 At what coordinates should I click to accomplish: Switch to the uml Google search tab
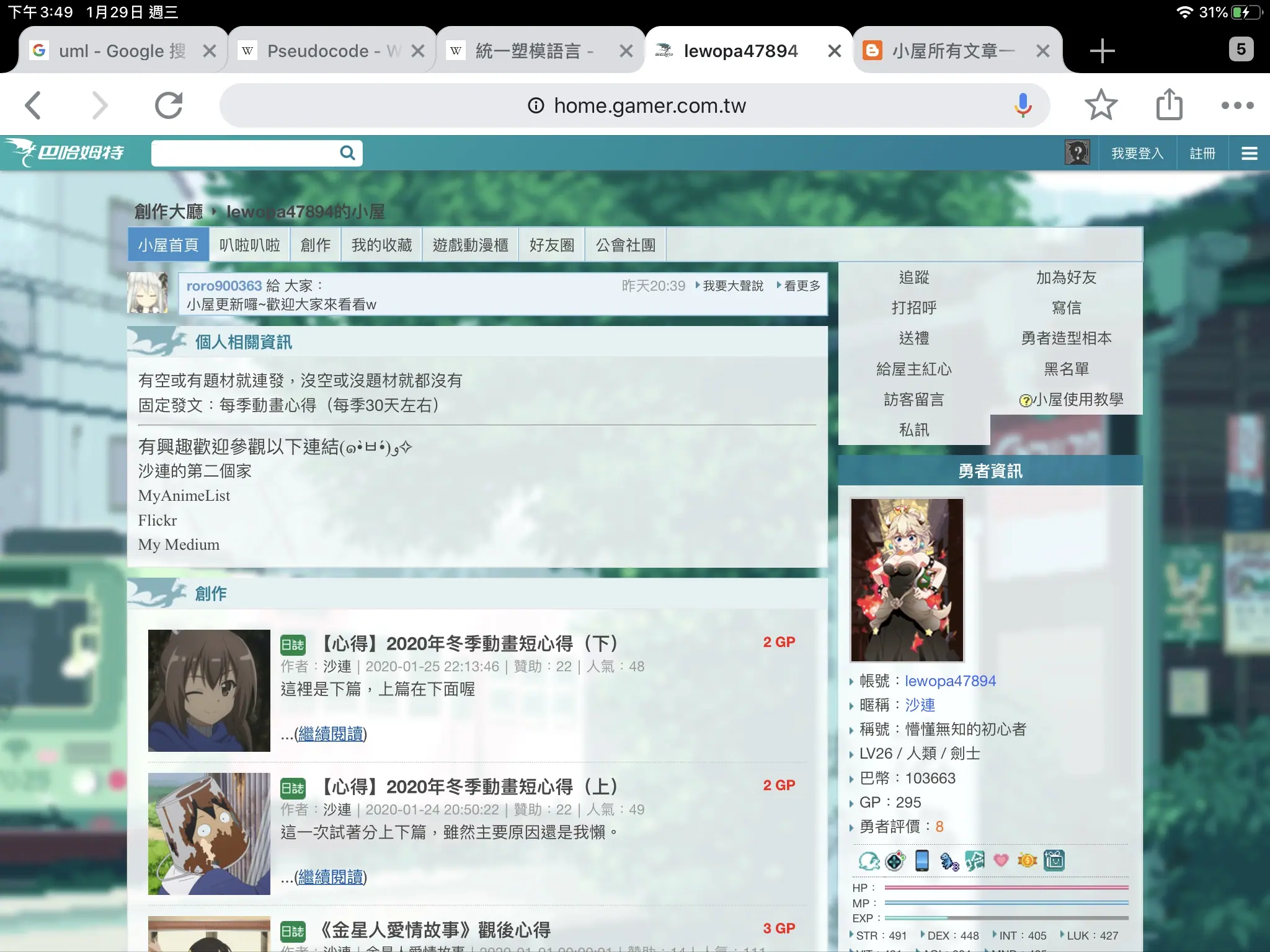tap(122, 51)
